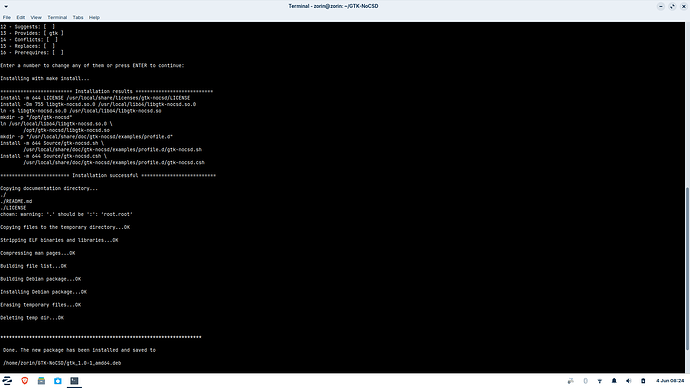Click the 'Enter a number to change' prompt line
Image resolution: width=690 pixels, height=388 pixels.
92,66
